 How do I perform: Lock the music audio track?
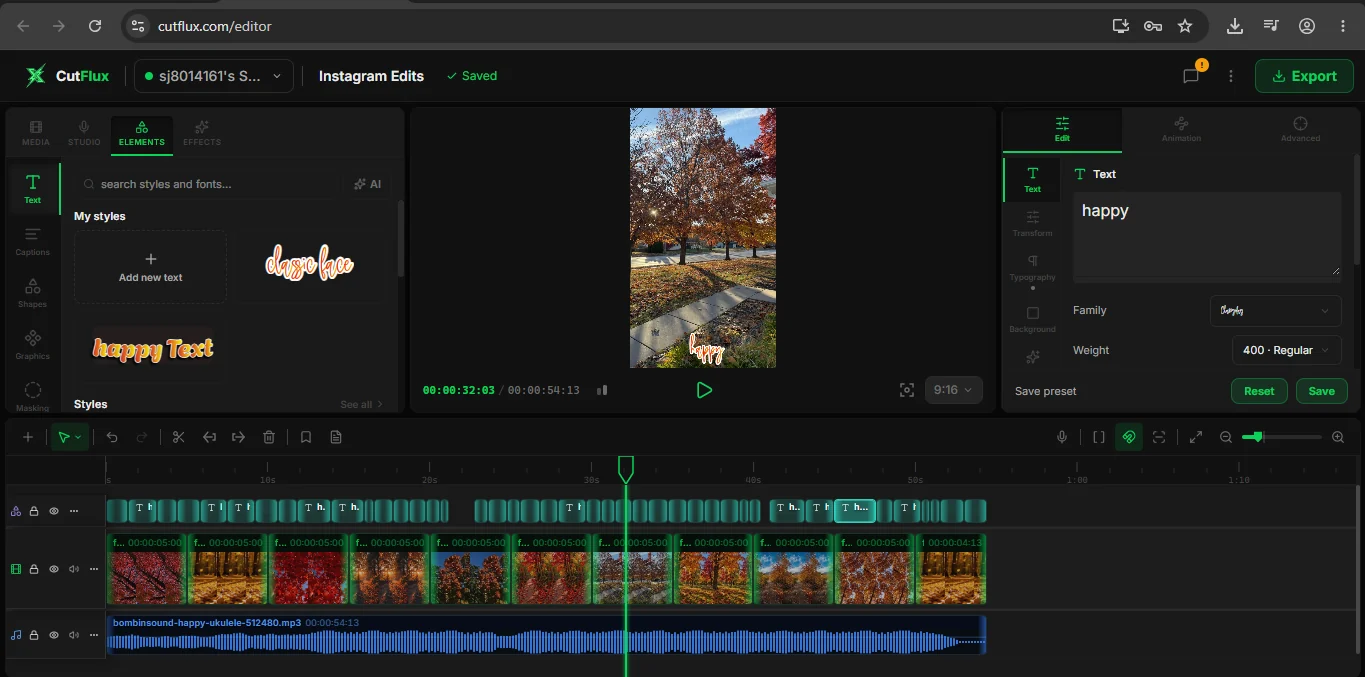click(34, 635)
